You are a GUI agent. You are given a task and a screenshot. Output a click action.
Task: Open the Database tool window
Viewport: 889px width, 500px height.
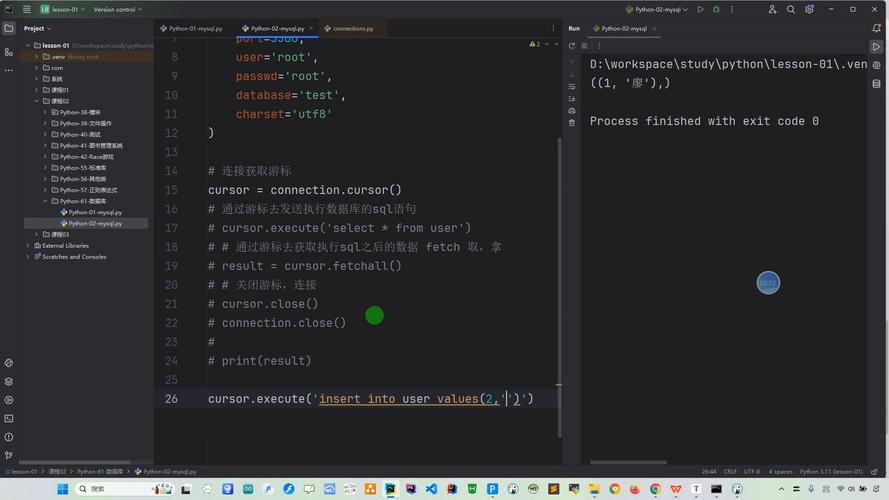coord(877,84)
